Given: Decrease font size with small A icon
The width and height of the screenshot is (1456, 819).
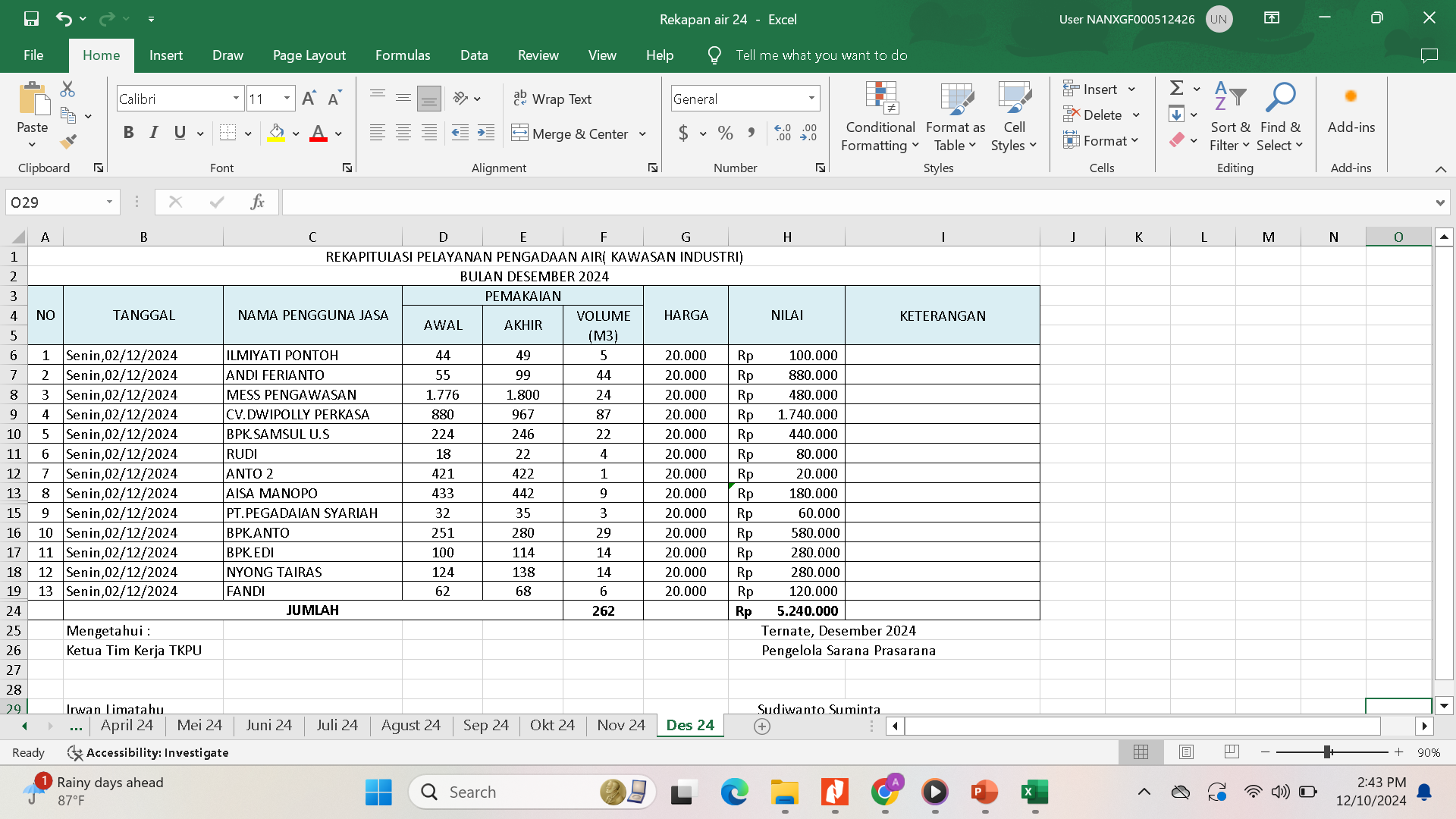Looking at the screenshot, I should click(334, 99).
